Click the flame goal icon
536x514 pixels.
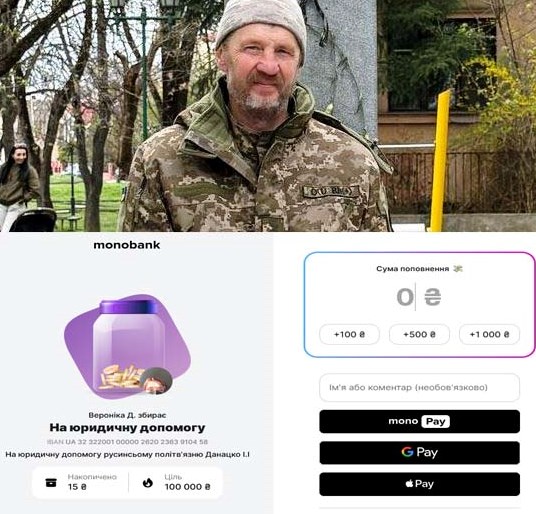click(x=148, y=483)
